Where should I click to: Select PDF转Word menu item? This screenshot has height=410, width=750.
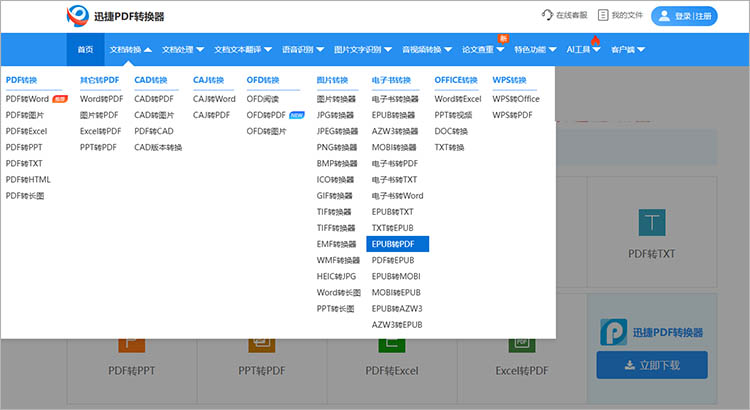click(27, 99)
